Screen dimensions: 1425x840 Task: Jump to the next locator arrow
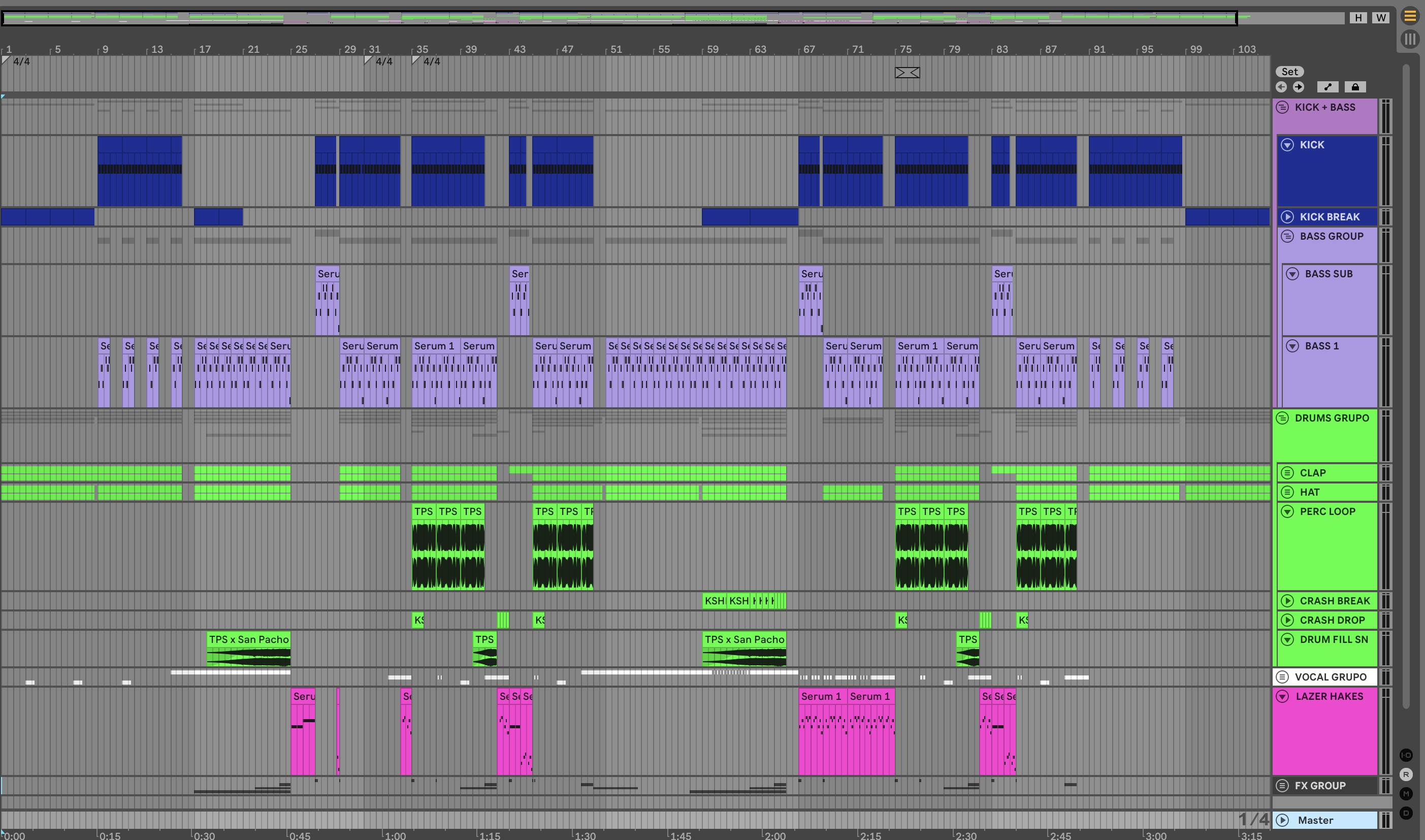click(x=1298, y=87)
